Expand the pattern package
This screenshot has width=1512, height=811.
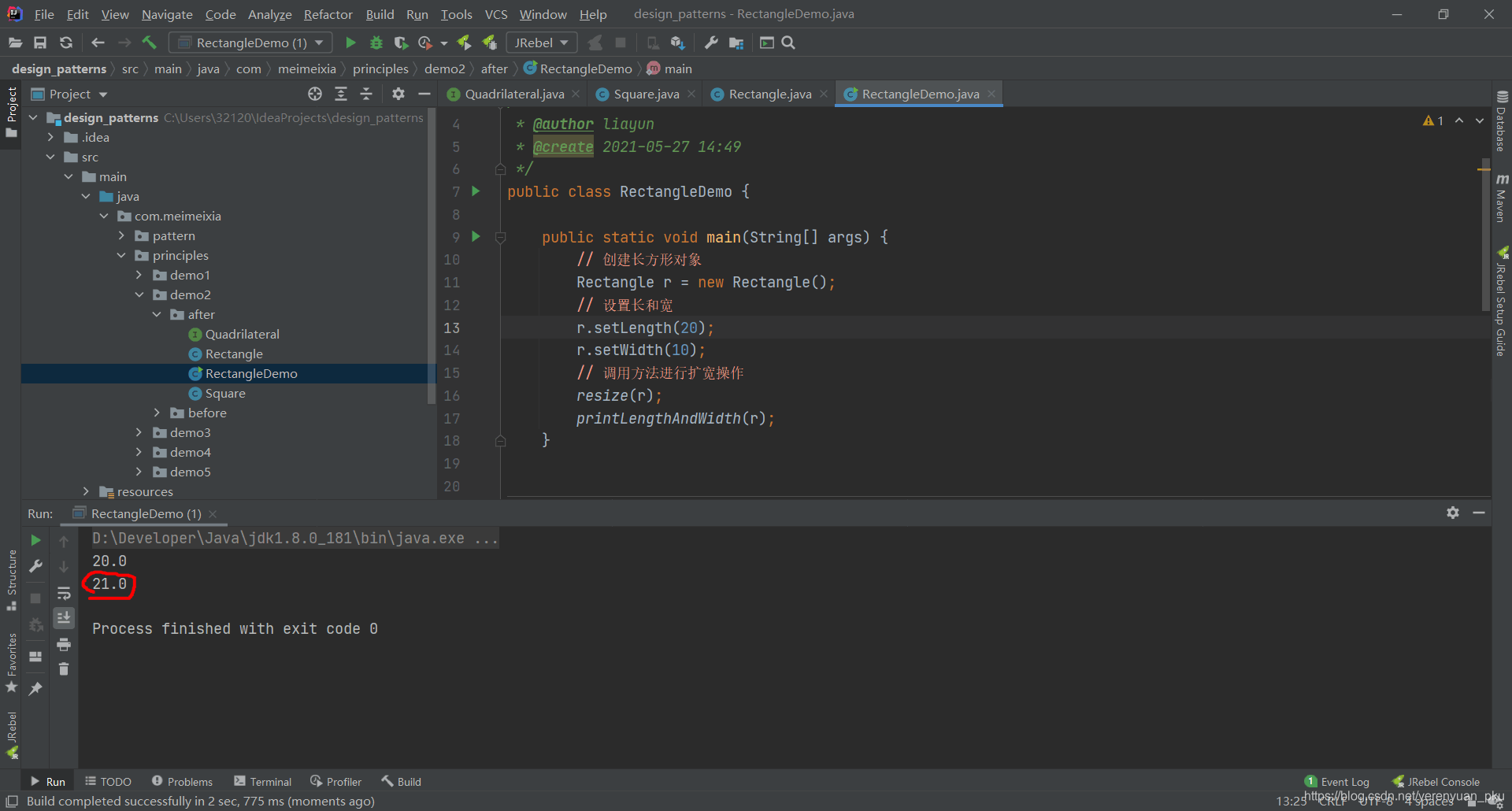click(x=121, y=235)
